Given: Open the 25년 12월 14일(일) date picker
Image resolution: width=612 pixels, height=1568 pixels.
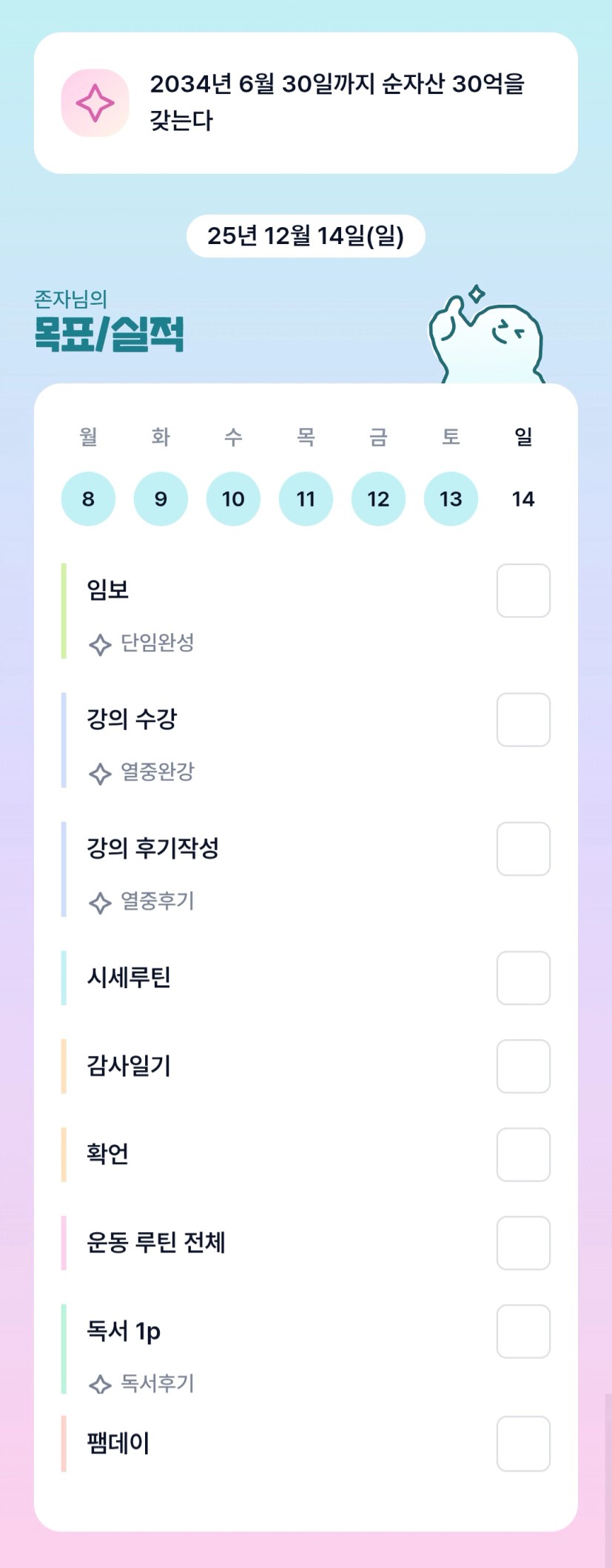Looking at the screenshot, I should click(306, 236).
